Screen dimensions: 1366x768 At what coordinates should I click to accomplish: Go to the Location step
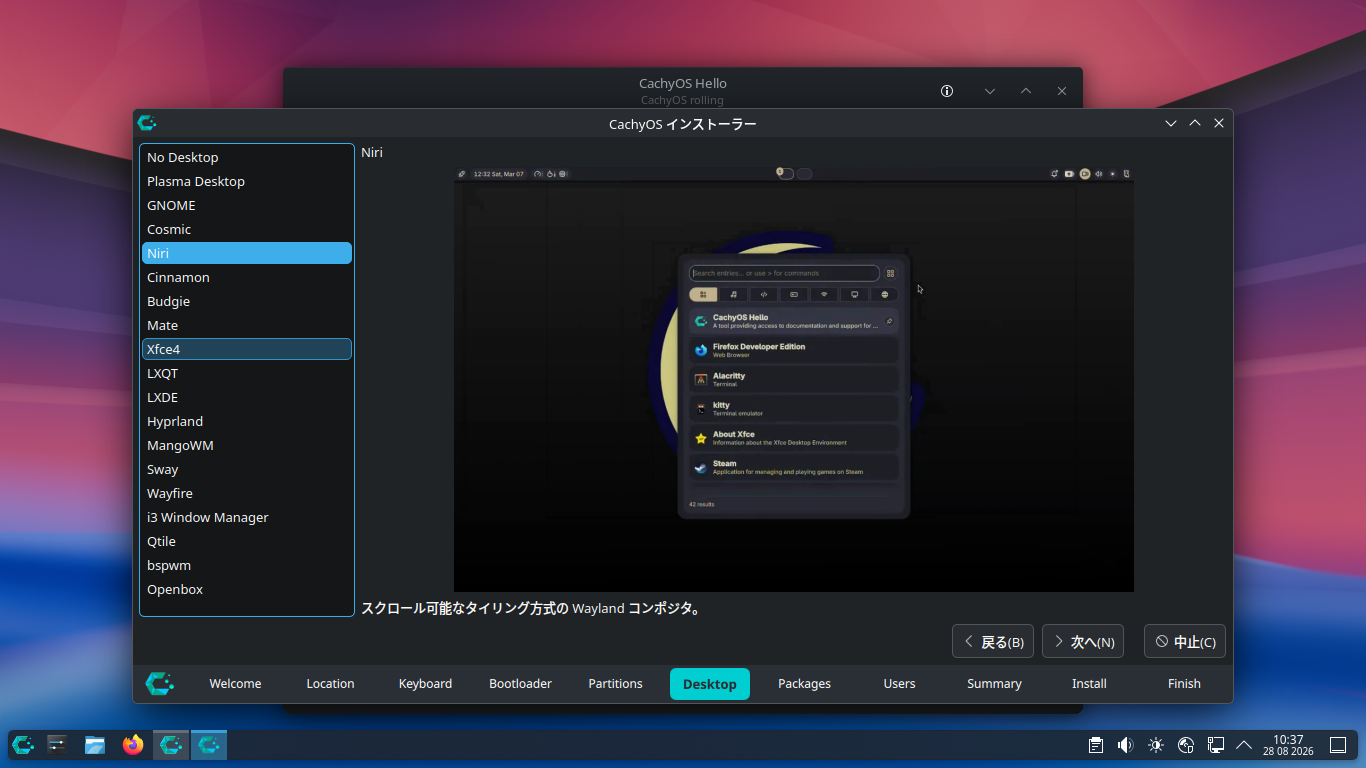tap(330, 684)
